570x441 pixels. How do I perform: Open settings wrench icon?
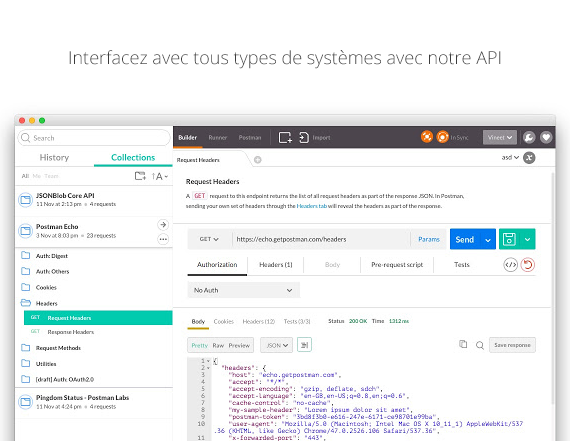pos(529,137)
